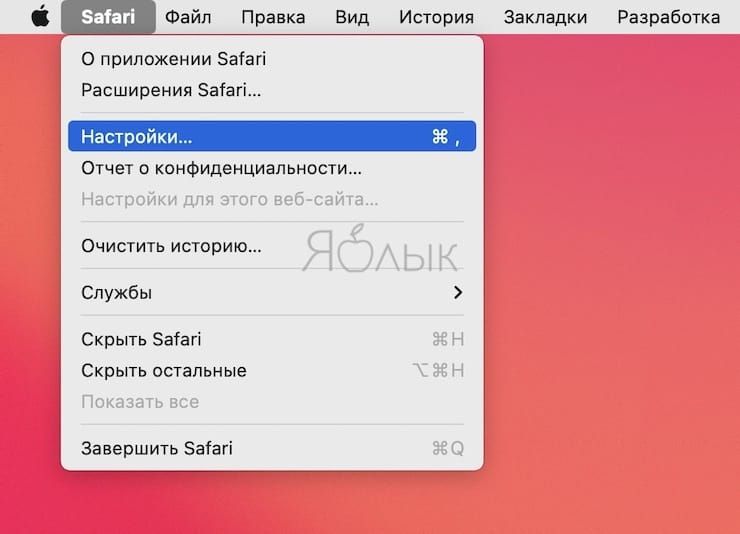Open Расширения Safari… entry

pos(272,90)
